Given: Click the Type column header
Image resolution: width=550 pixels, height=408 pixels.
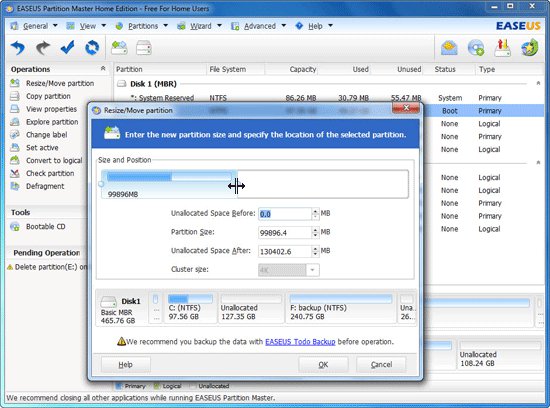Looking at the screenshot, I should pos(487,69).
